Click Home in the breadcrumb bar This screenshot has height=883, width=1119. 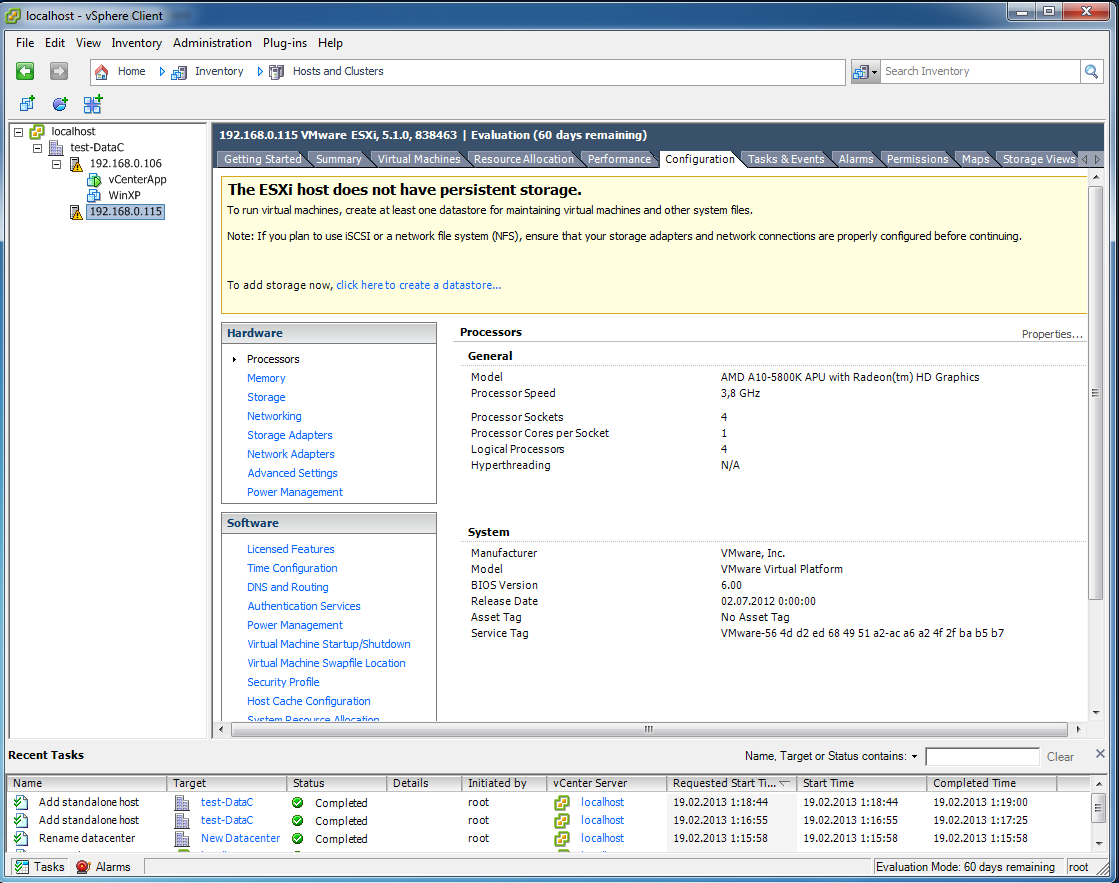tap(131, 71)
